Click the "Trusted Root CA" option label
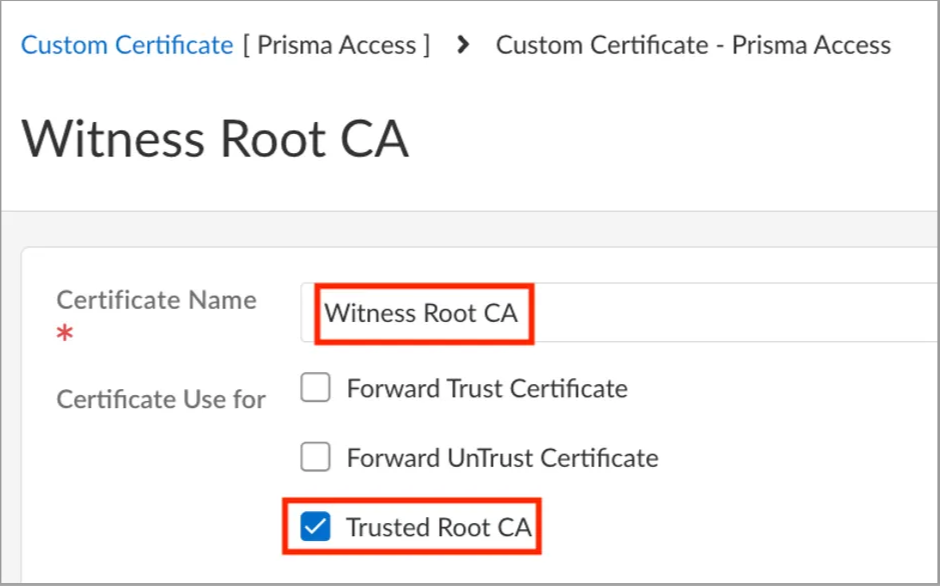Viewport: 940px width, 586px height. pyautogui.click(x=438, y=527)
